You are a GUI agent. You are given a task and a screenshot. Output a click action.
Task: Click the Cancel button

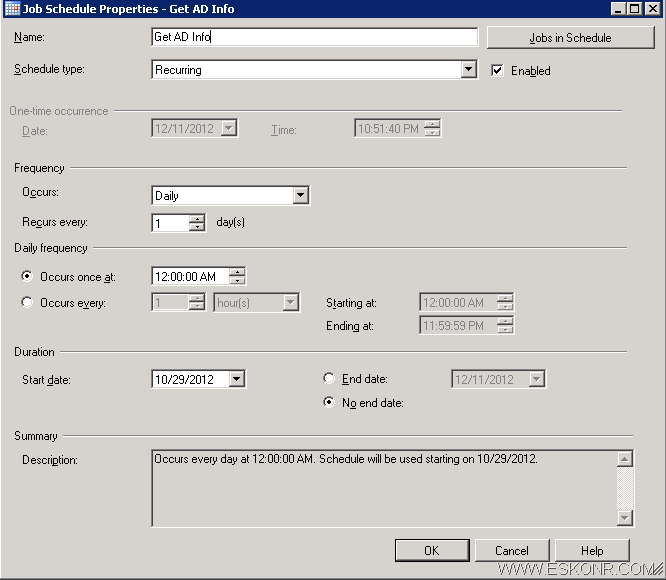(512, 551)
